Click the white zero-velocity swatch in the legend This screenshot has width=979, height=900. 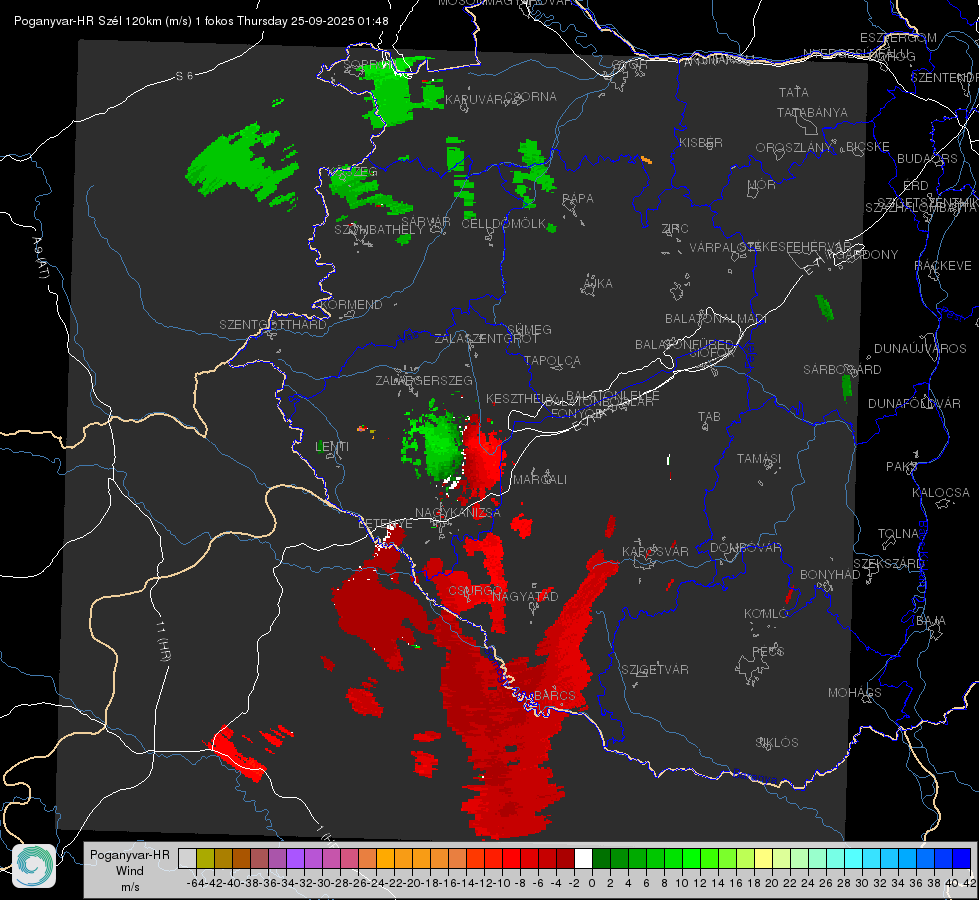pyautogui.click(x=583, y=858)
